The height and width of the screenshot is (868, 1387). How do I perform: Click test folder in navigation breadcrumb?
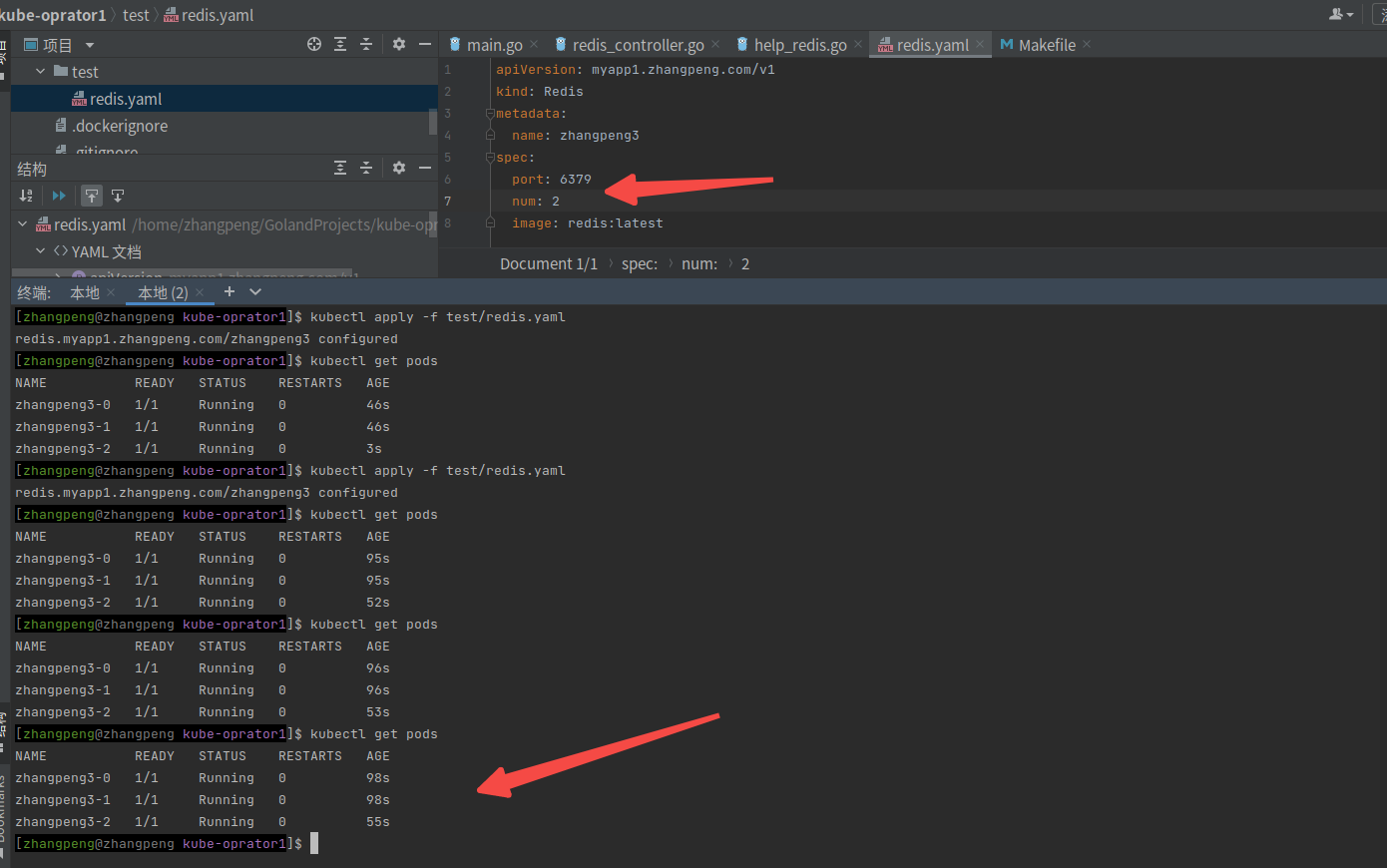click(136, 15)
